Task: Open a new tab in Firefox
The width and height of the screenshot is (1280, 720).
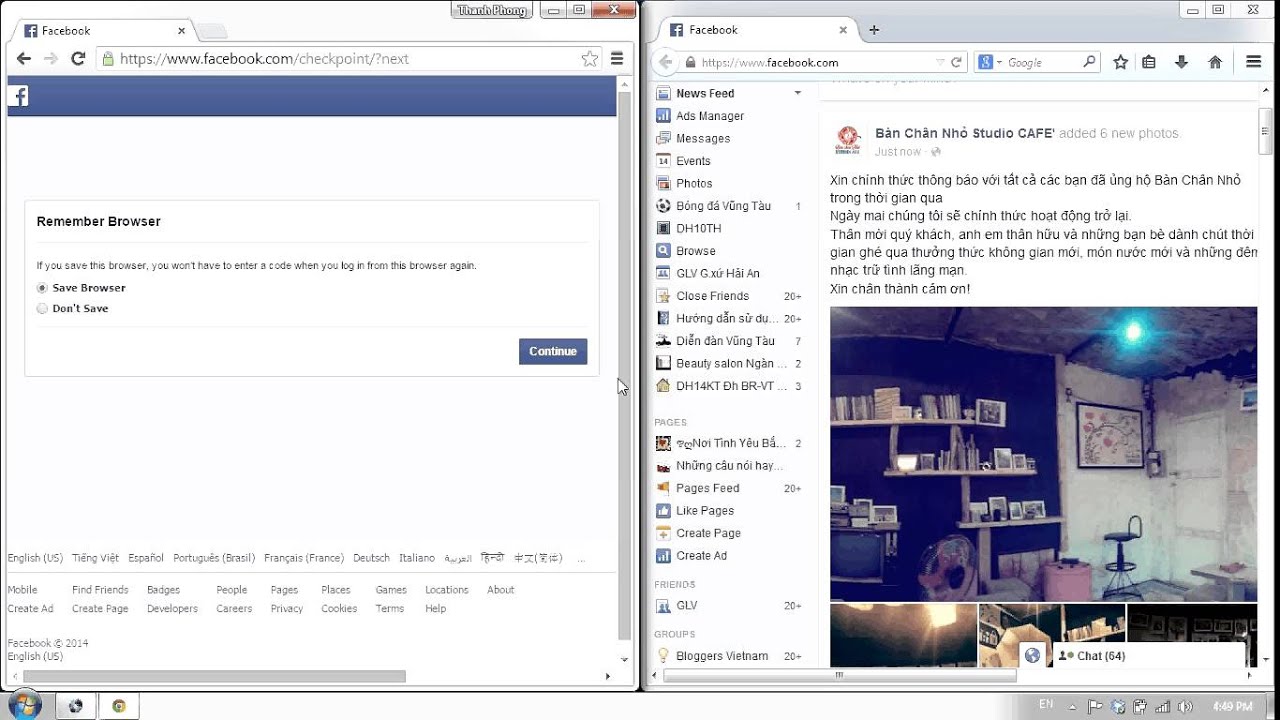Action: [x=874, y=30]
